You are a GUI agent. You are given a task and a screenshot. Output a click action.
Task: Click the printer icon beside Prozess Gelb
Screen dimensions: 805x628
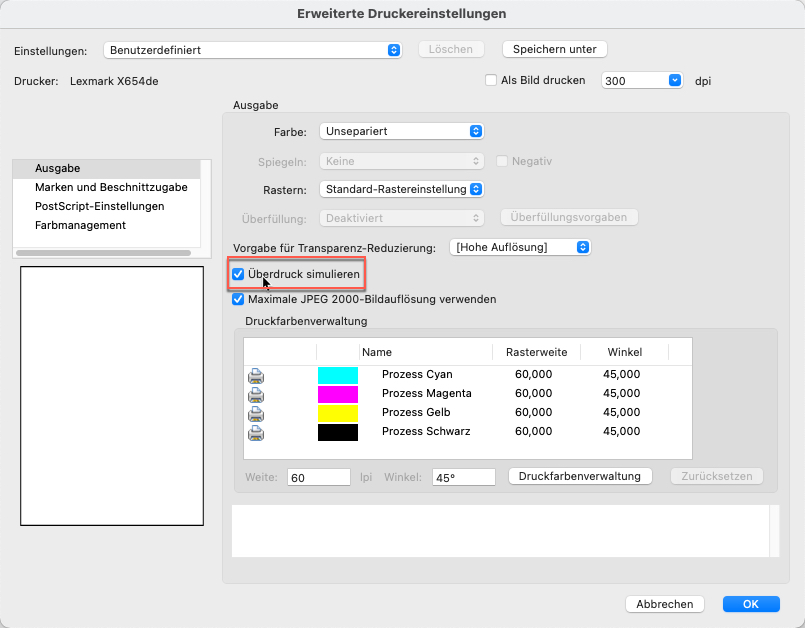(256, 413)
